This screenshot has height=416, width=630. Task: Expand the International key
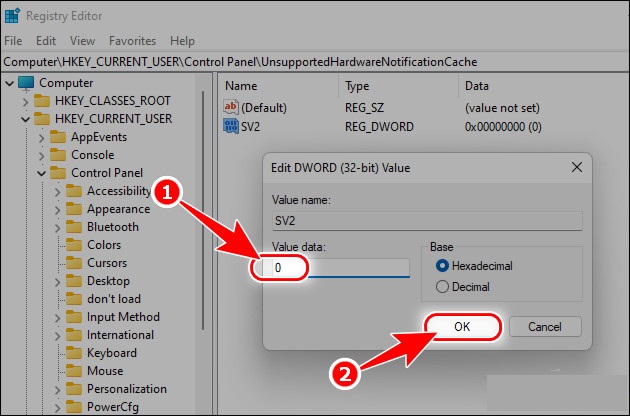(x=57, y=336)
